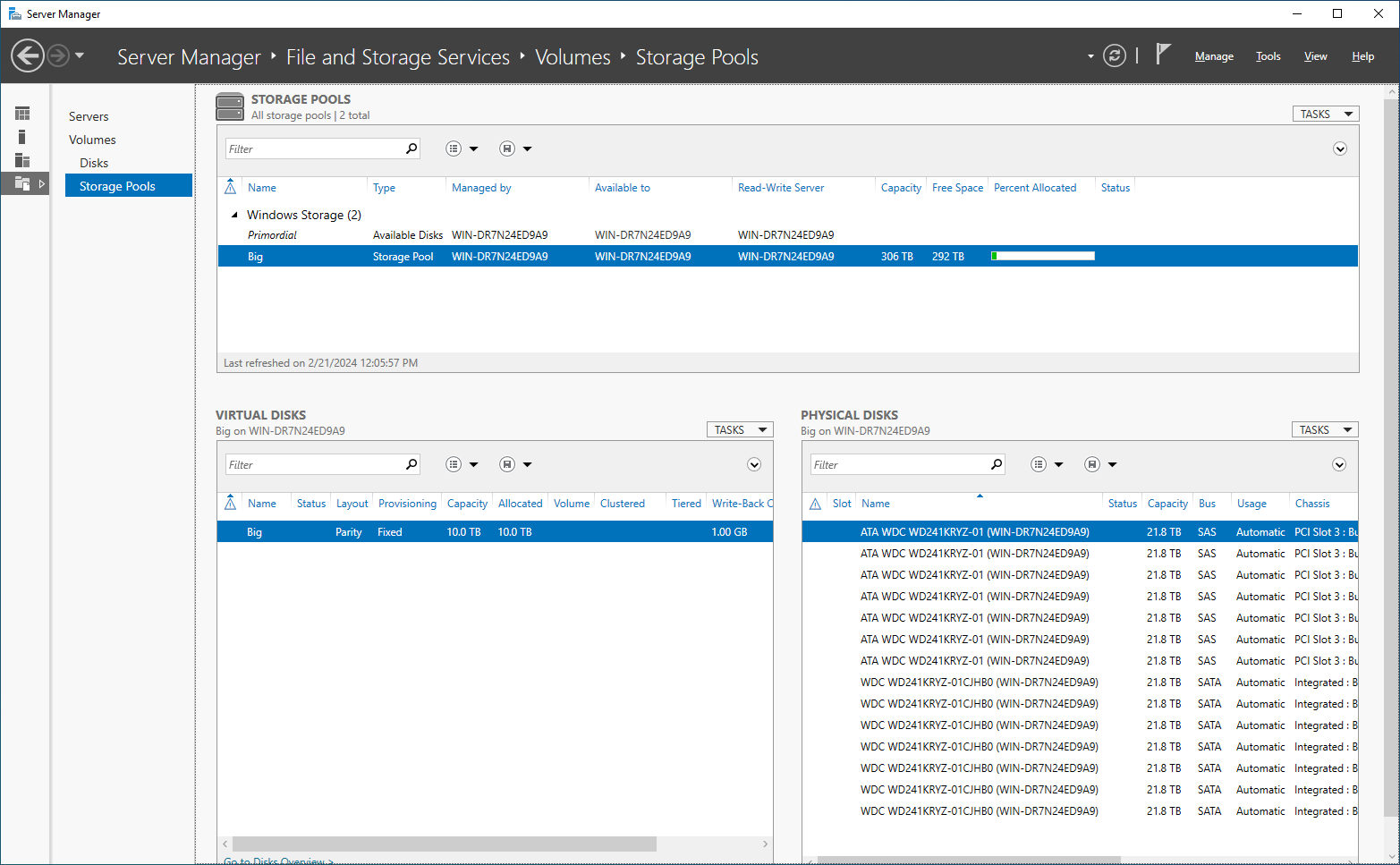
Task: Open the Tools menu
Action: 1268,56
